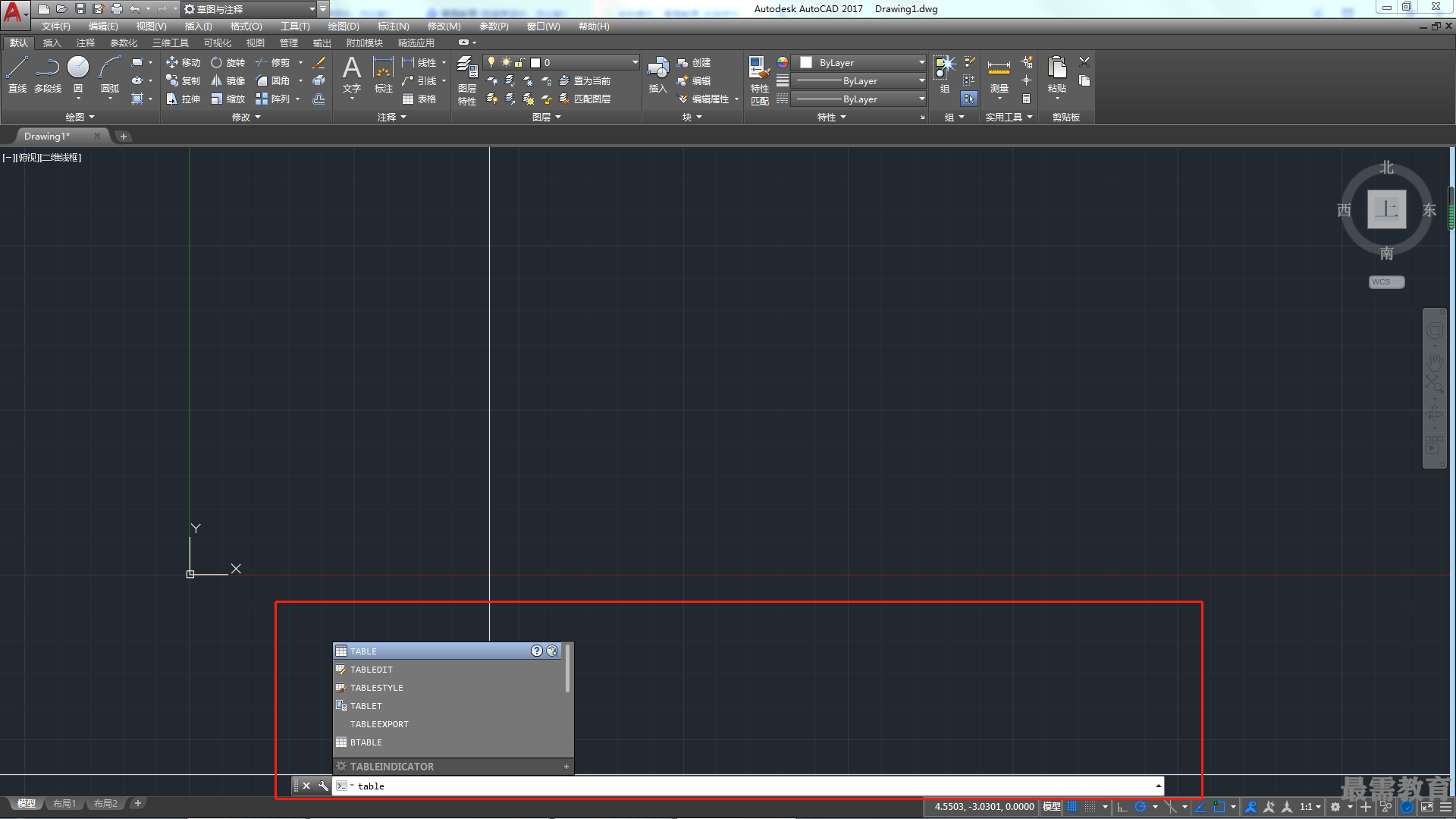Open the workspace dropdown 草图与注释

click(250, 9)
